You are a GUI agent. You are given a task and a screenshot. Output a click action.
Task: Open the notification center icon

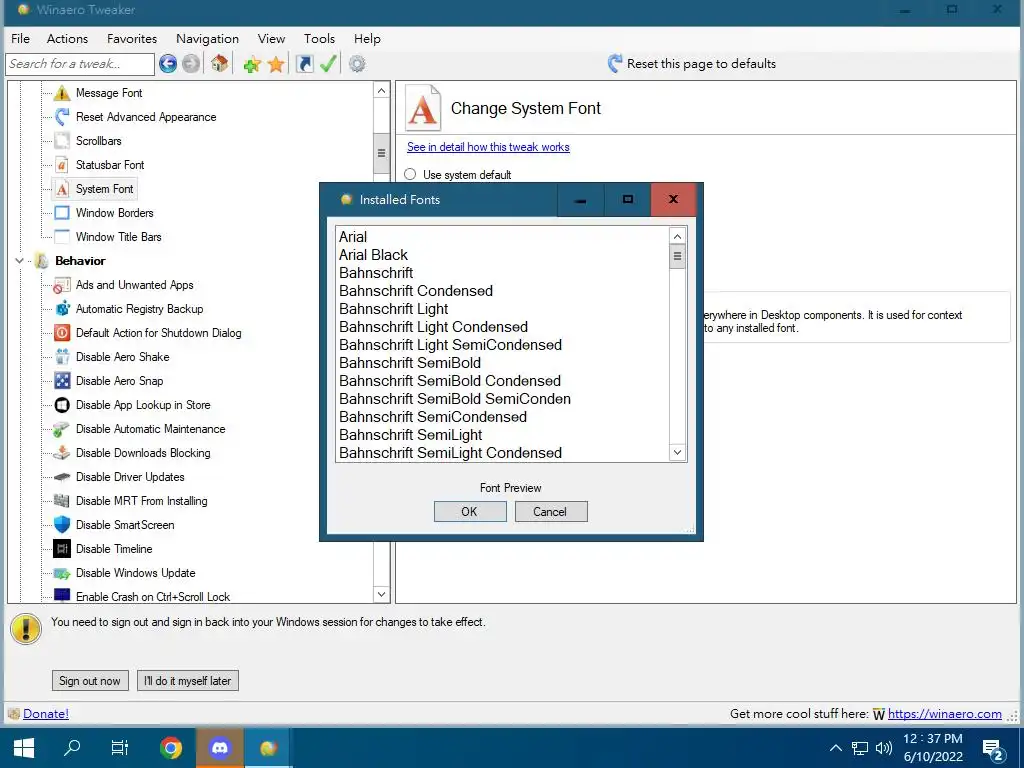993,750
